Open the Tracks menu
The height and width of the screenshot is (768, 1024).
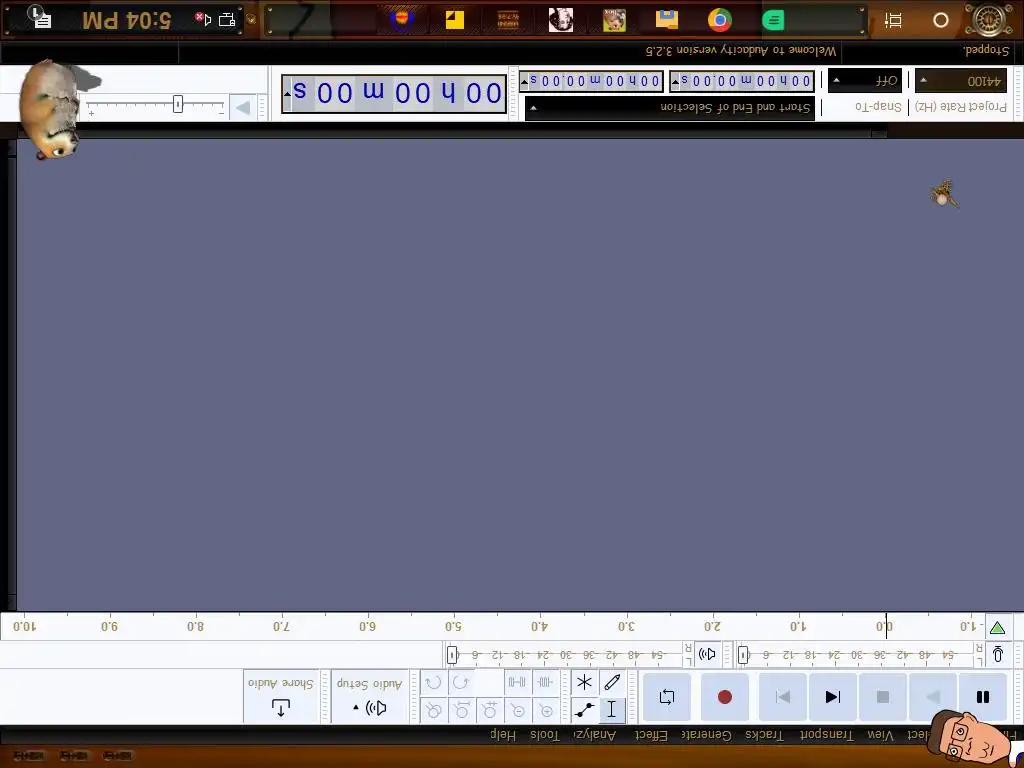[764, 735]
